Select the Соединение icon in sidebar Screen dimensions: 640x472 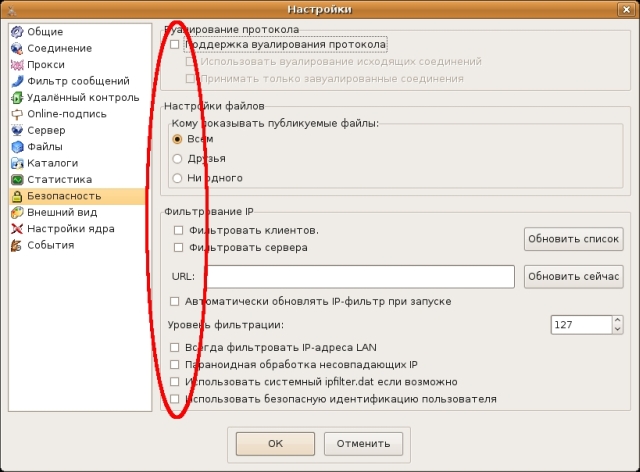[17, 48]
